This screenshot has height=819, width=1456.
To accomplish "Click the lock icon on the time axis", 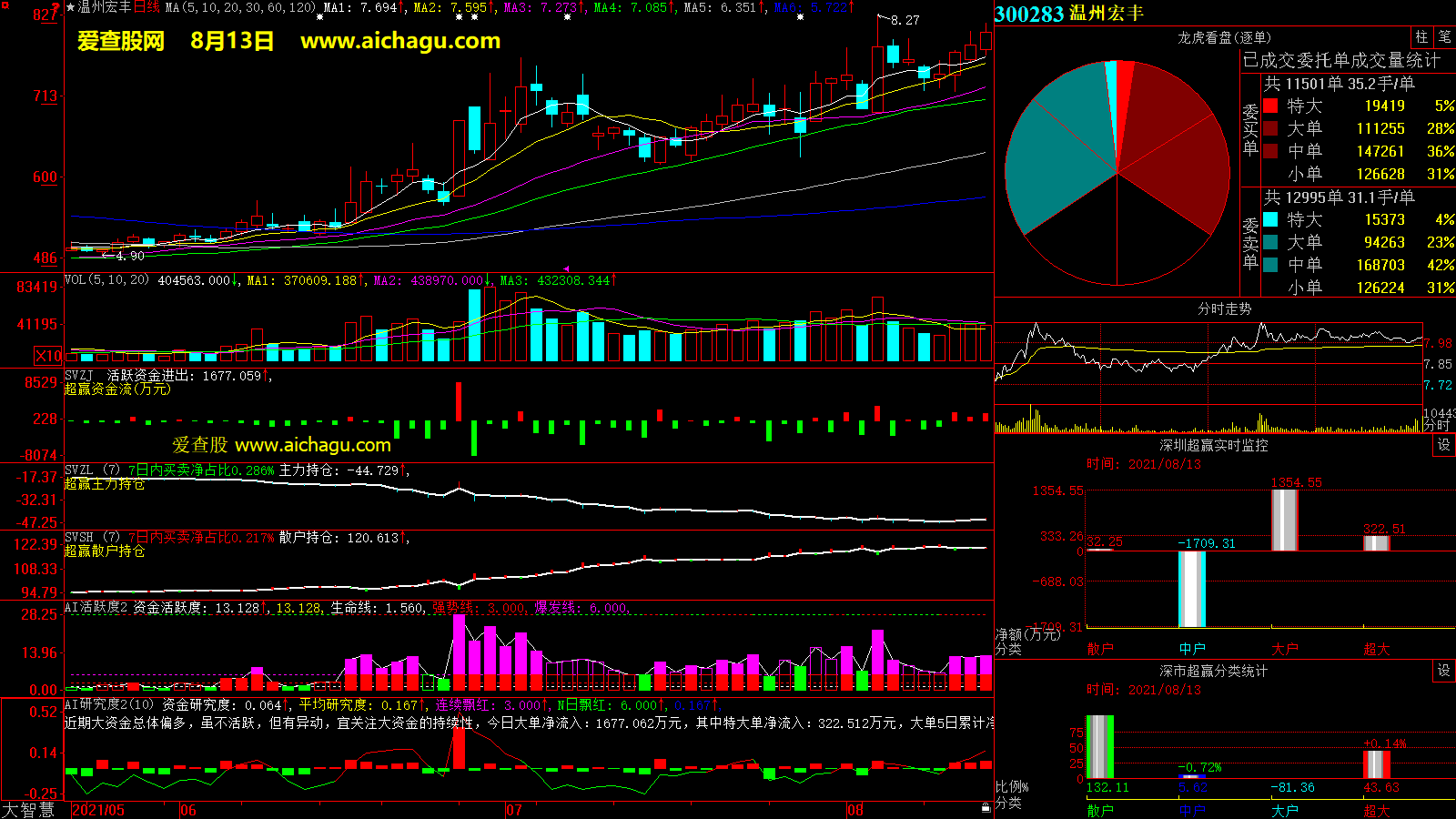I will (x=986, y=808).
